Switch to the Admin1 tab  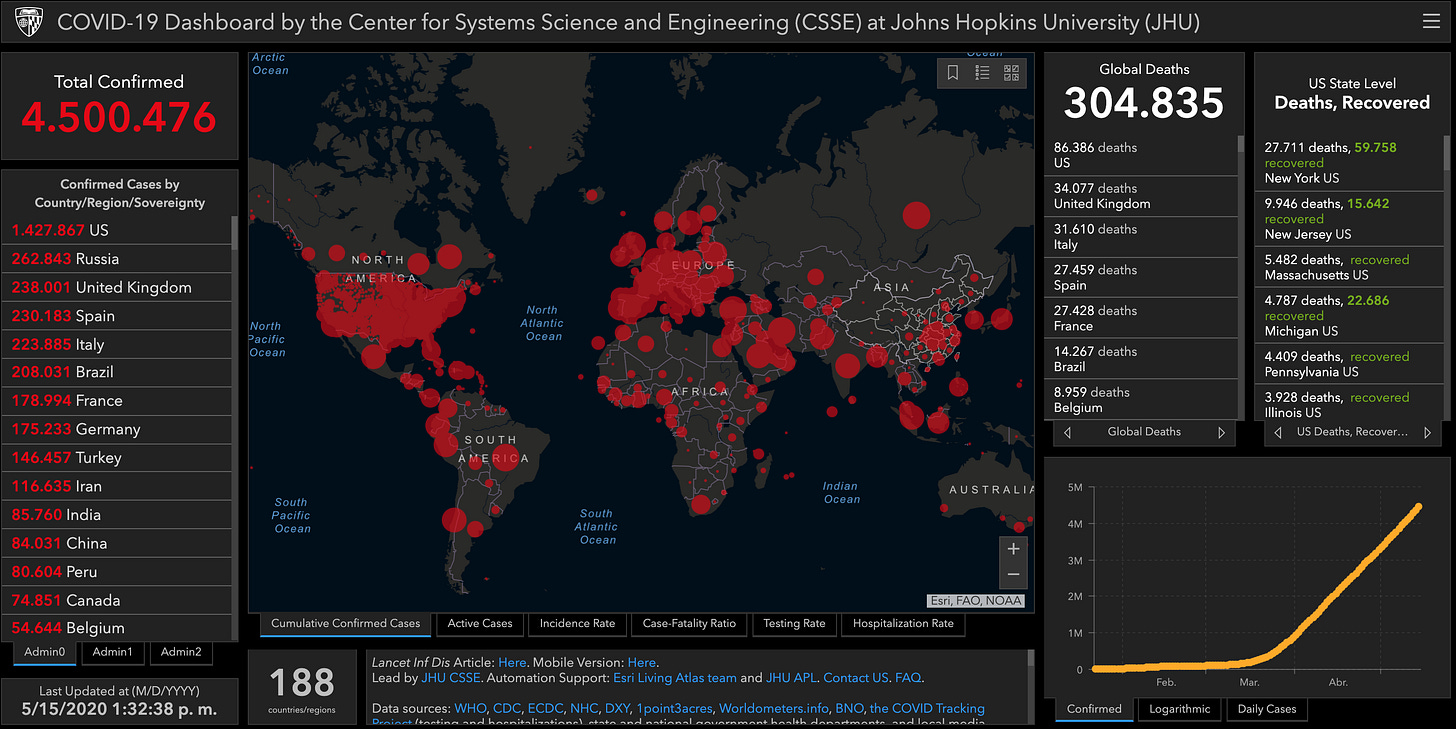coord(112,652)
